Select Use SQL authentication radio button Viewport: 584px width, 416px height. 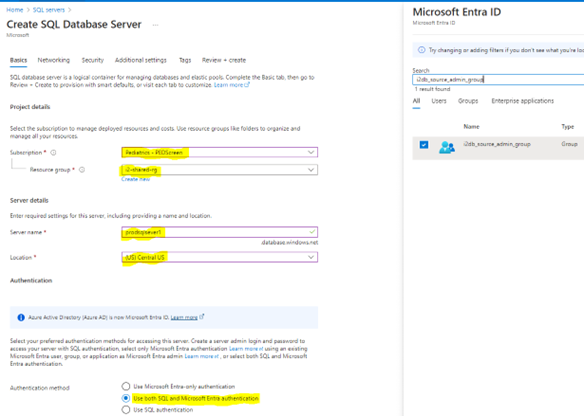[126, 410]
